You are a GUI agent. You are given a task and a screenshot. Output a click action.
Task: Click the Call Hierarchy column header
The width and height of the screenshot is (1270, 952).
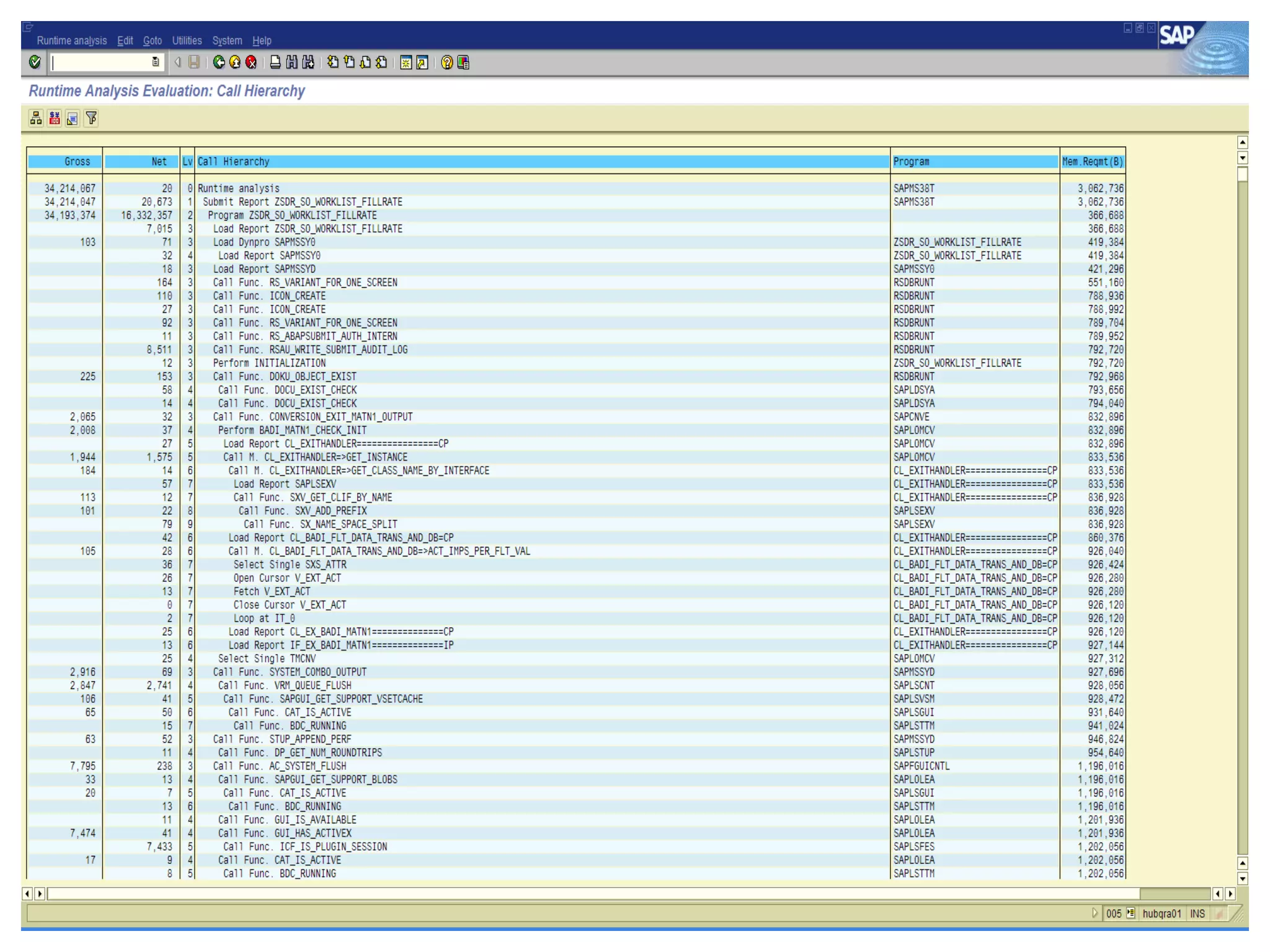[x=543, y=162]
